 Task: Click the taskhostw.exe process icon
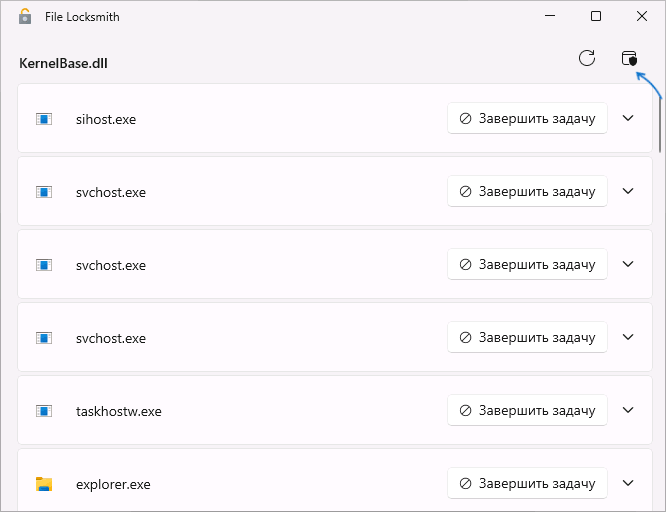[44, 411]
